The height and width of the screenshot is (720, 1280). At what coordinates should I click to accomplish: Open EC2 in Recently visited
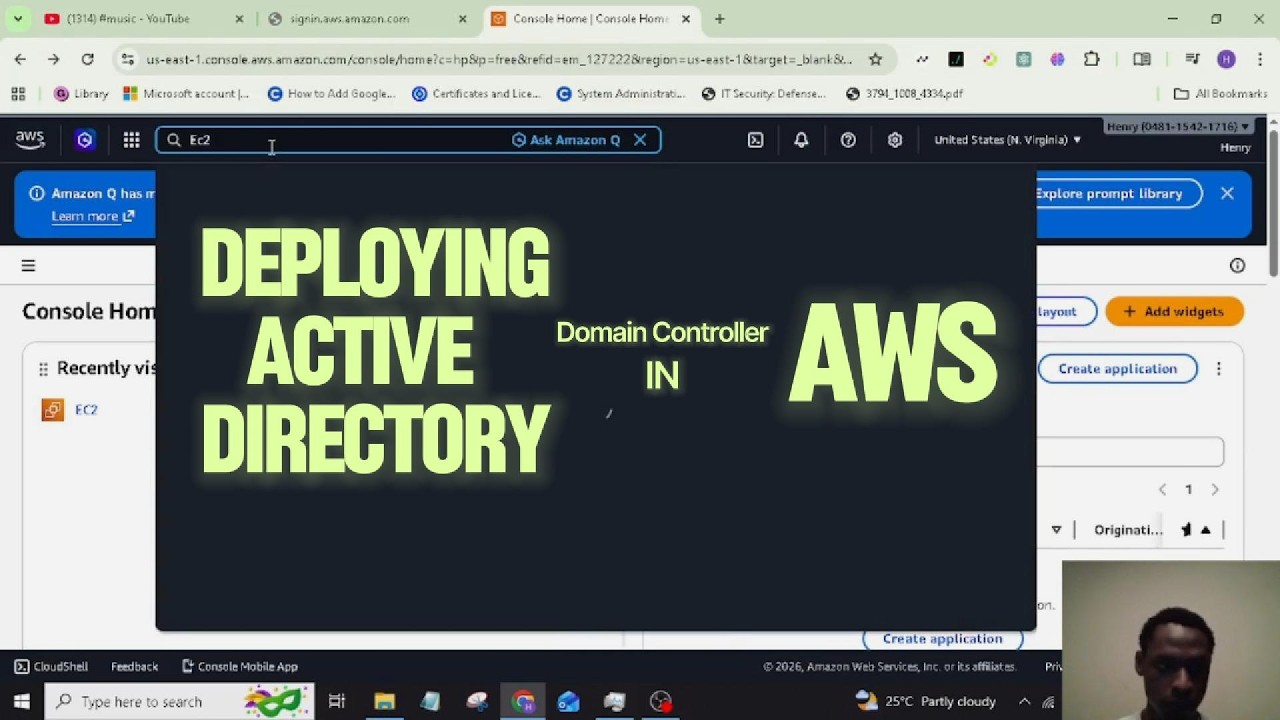point(86,410)
